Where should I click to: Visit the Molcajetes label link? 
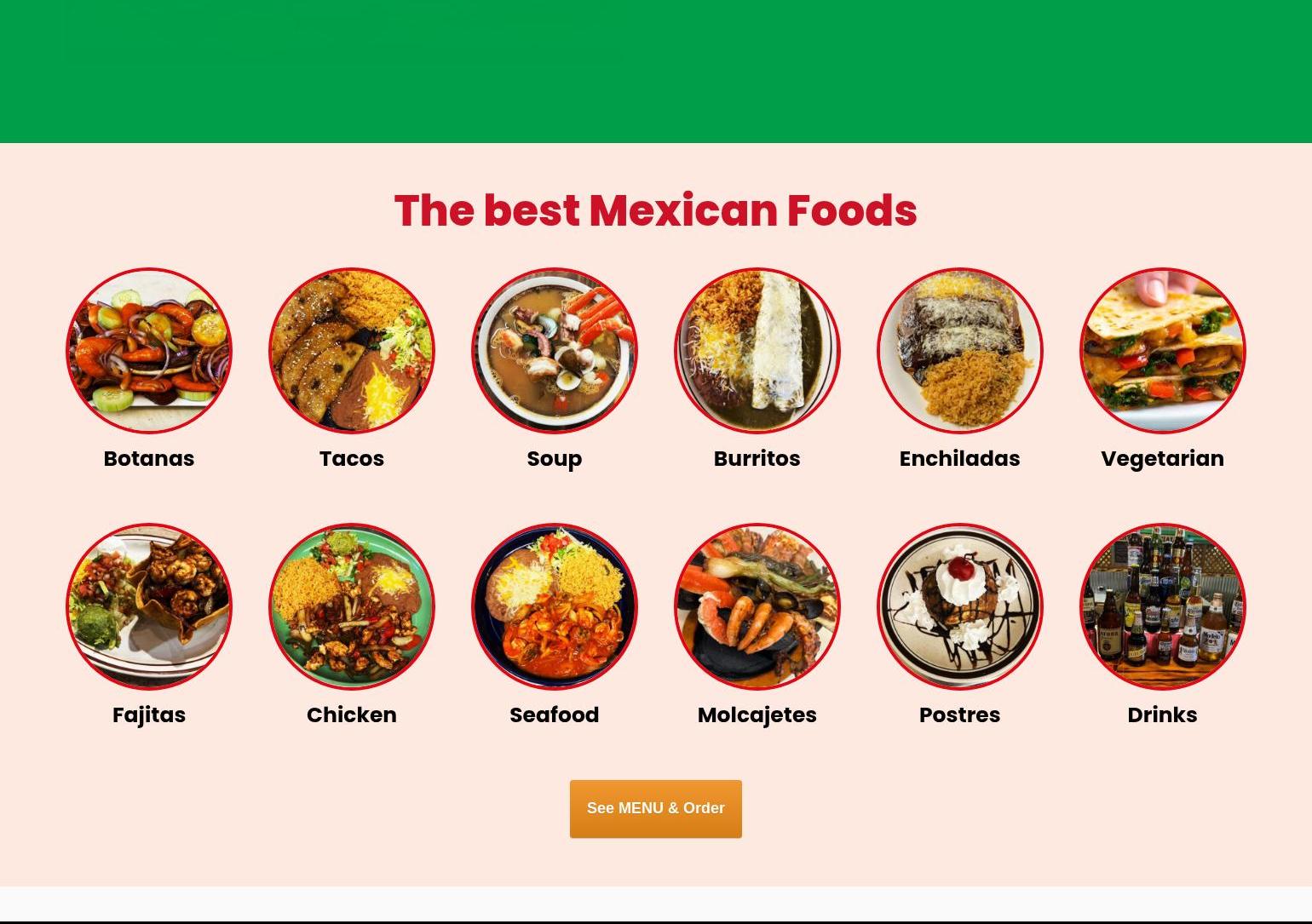(x=757, y=715)
